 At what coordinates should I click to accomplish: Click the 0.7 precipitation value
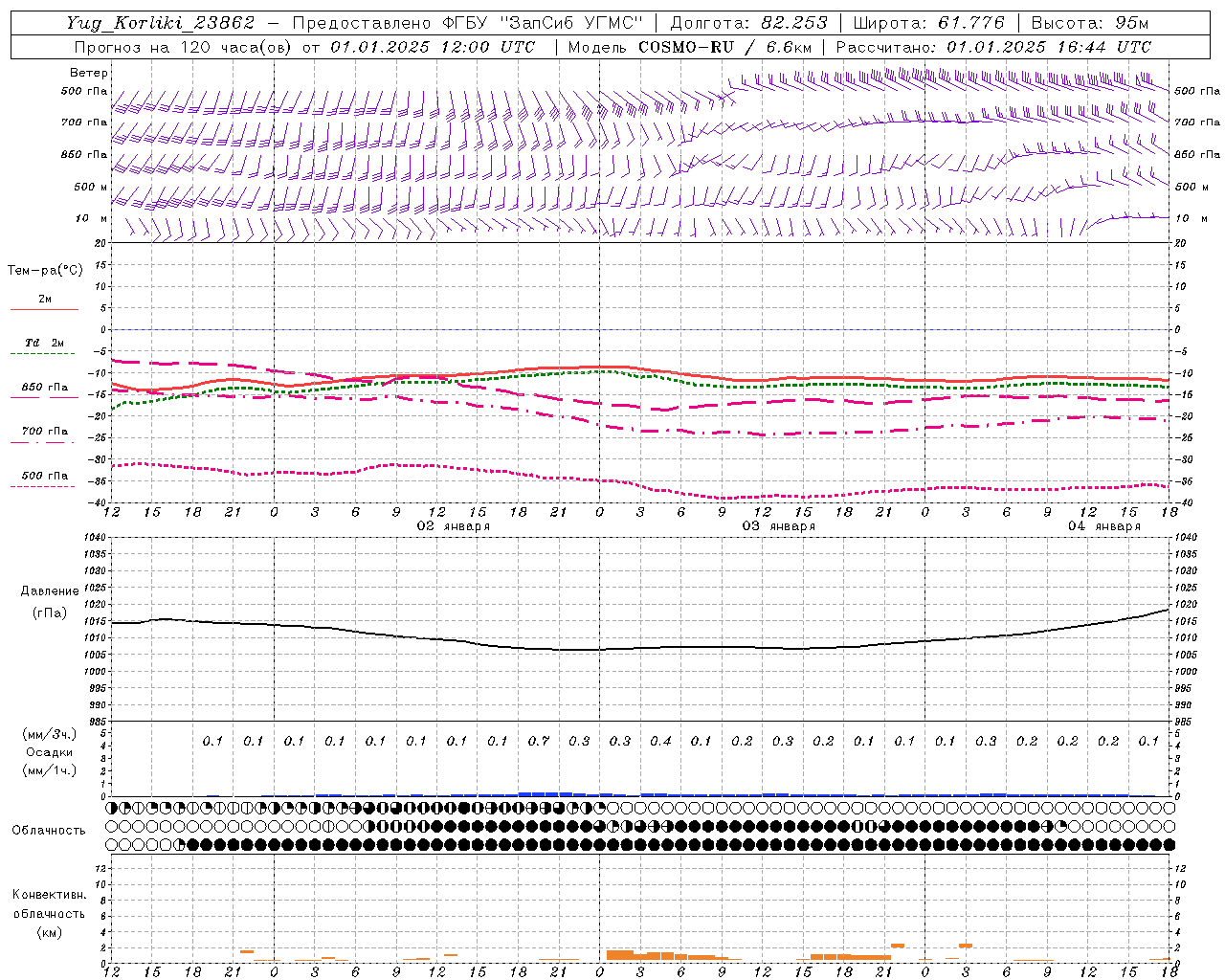coord(539,741)
